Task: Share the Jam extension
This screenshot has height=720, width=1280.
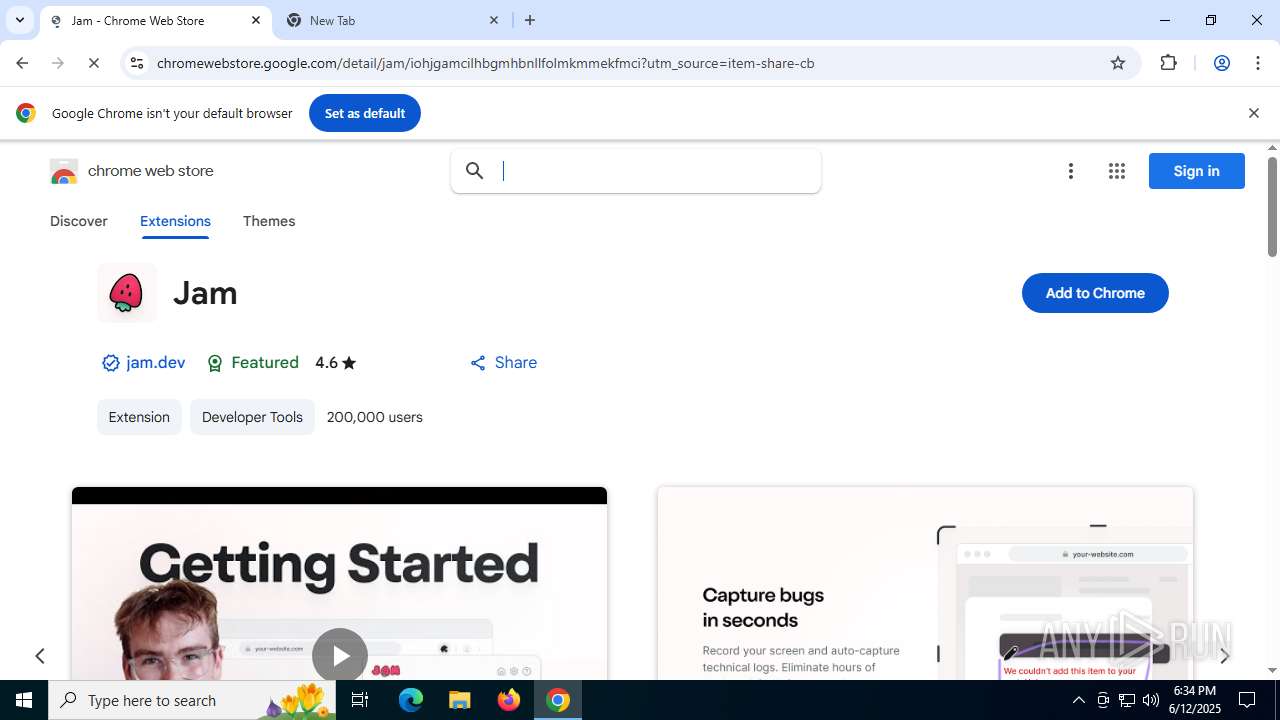Action: pos(504,363)
